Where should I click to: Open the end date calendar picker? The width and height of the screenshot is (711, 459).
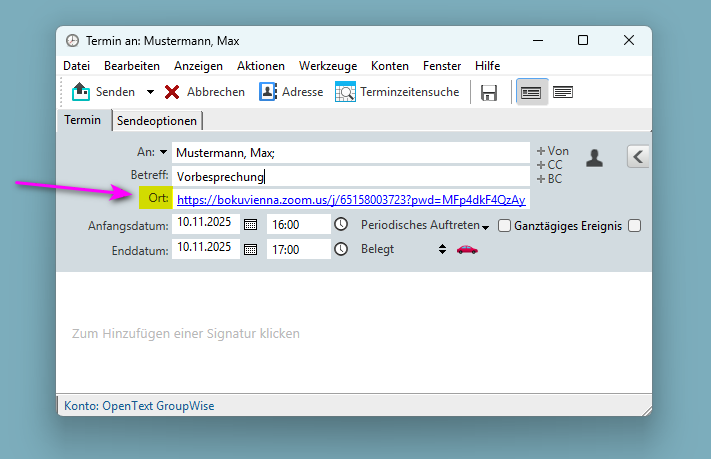coord(251,249)
